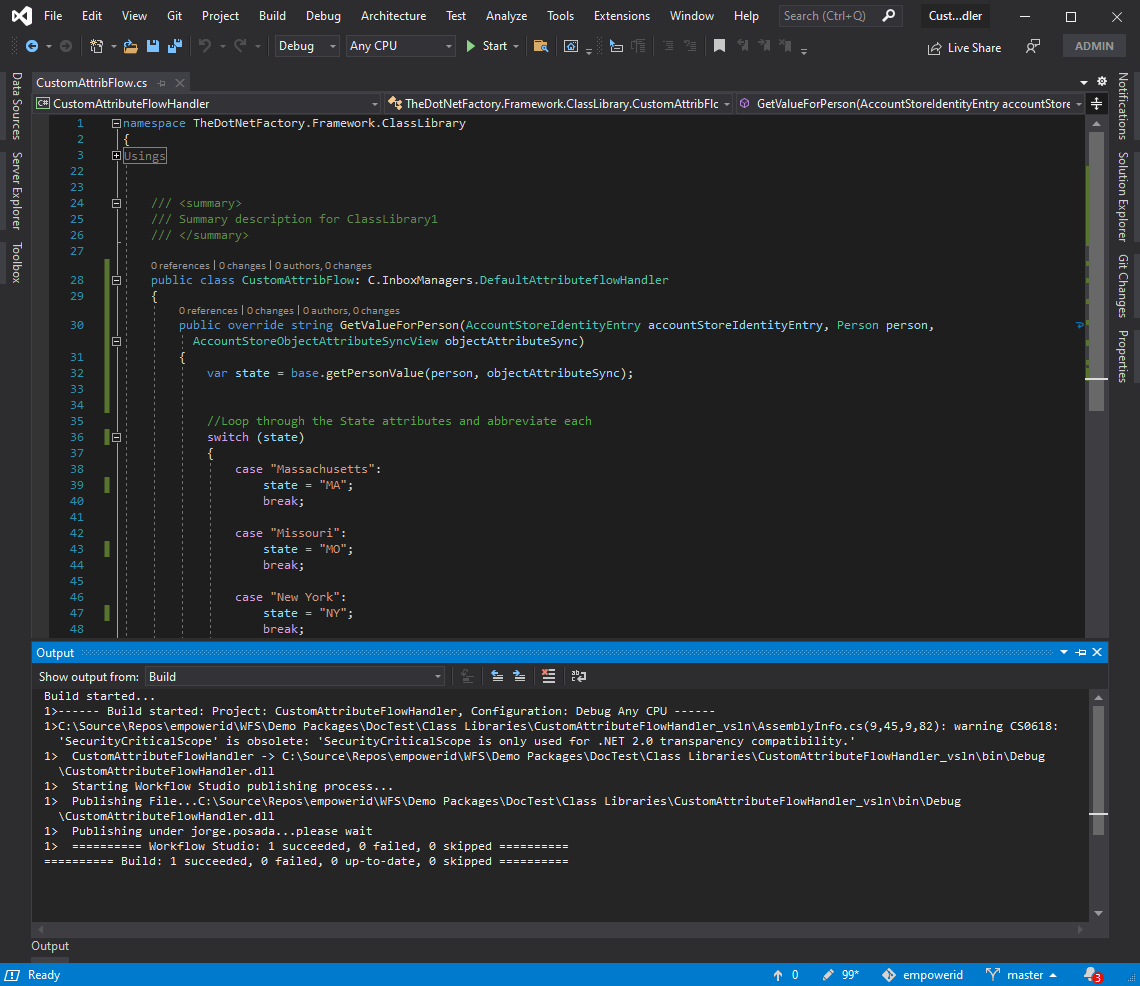Image resolution: width=1140 pixels, height=986 pixels.
Task: Click the Open File folder icon
Action: coord(131,46)
